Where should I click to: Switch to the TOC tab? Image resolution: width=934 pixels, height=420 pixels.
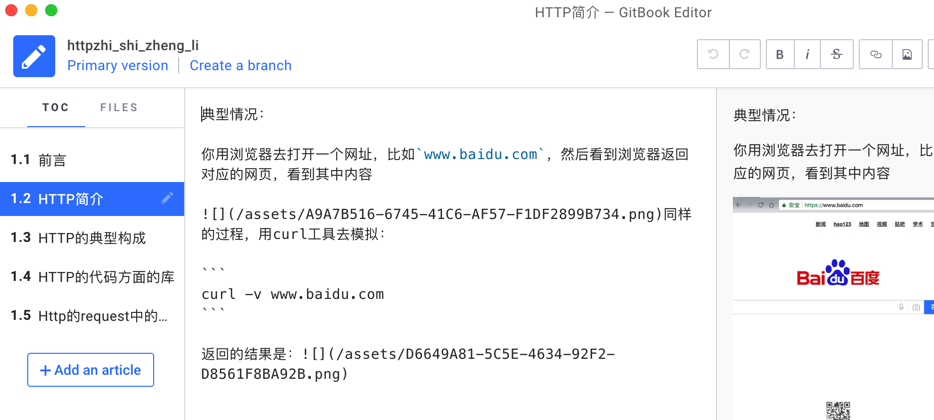point(56,108)
